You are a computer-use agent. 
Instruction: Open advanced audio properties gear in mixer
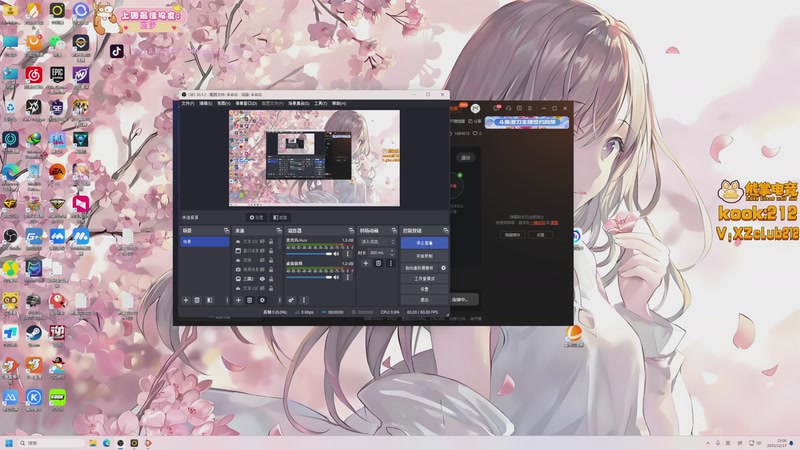[291, 300]
